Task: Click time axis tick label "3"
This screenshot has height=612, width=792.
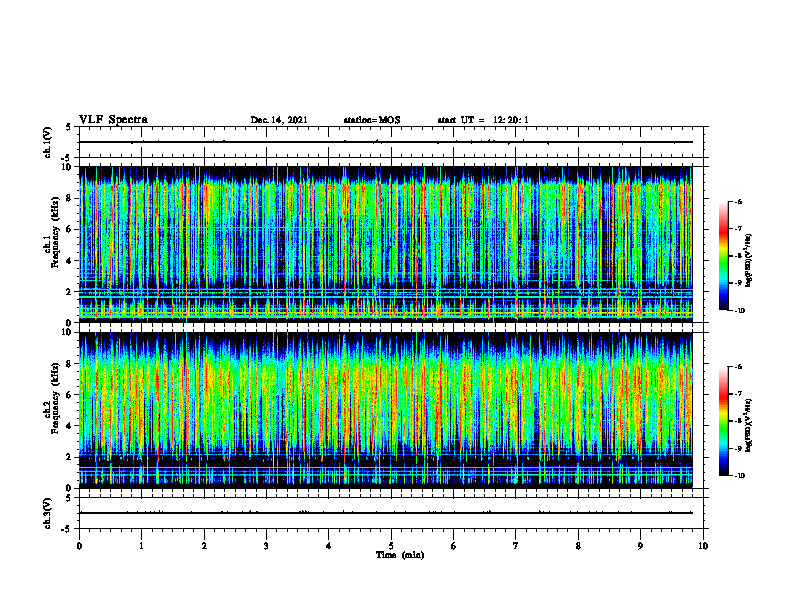Action: coord(266,546)
